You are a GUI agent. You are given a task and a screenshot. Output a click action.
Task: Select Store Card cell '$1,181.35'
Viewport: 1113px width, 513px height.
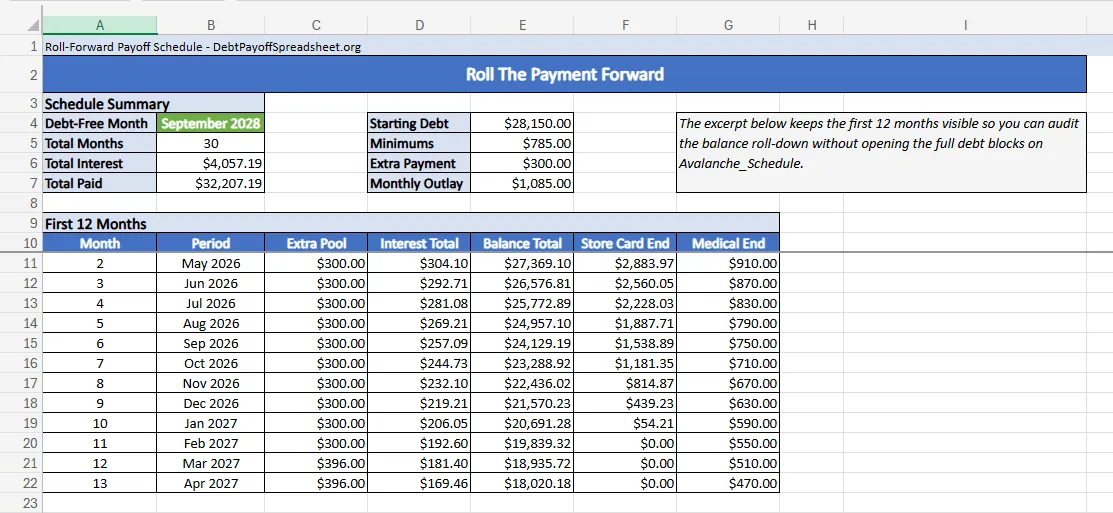point(625,363)
